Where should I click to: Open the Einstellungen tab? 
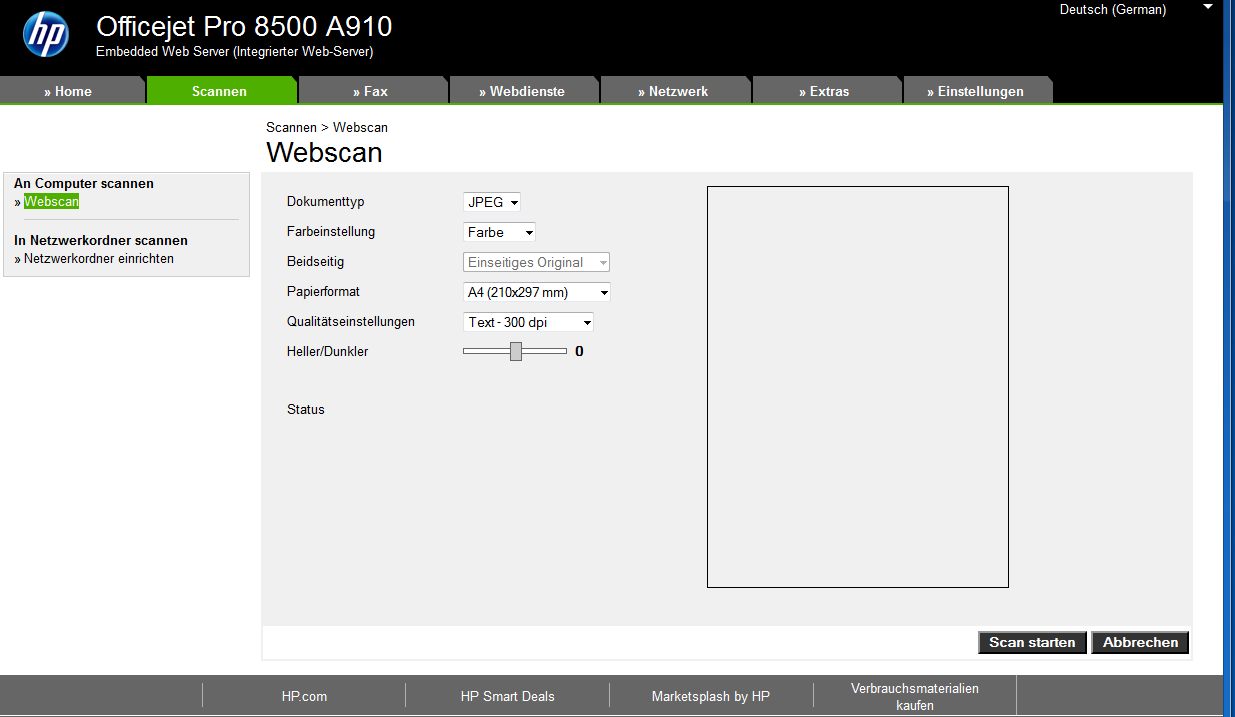(977, 91)
